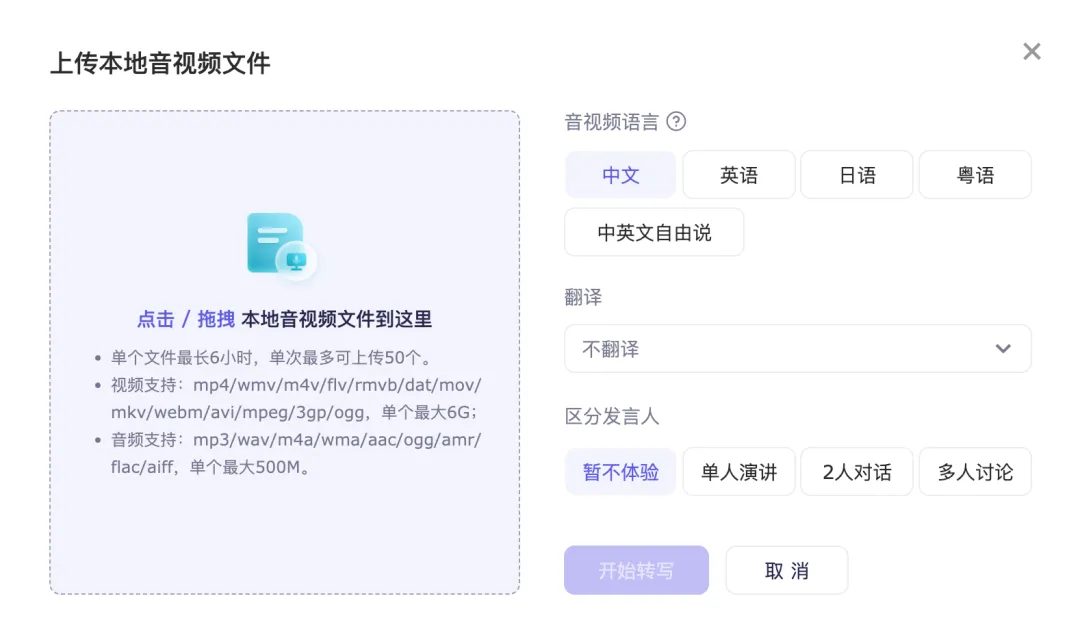Click the 区分发言人 section label
Image resolution: width=1080 pixels, height=631 pixels.
[x=612, y=416]
